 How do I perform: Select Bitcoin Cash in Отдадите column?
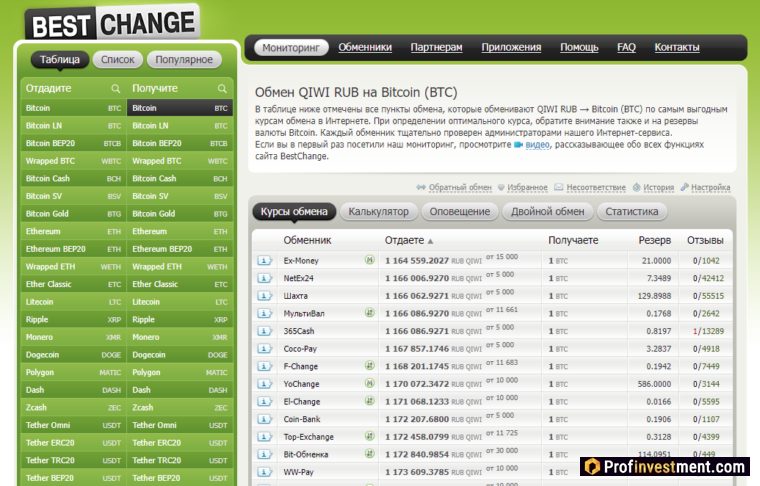[74, 179]
